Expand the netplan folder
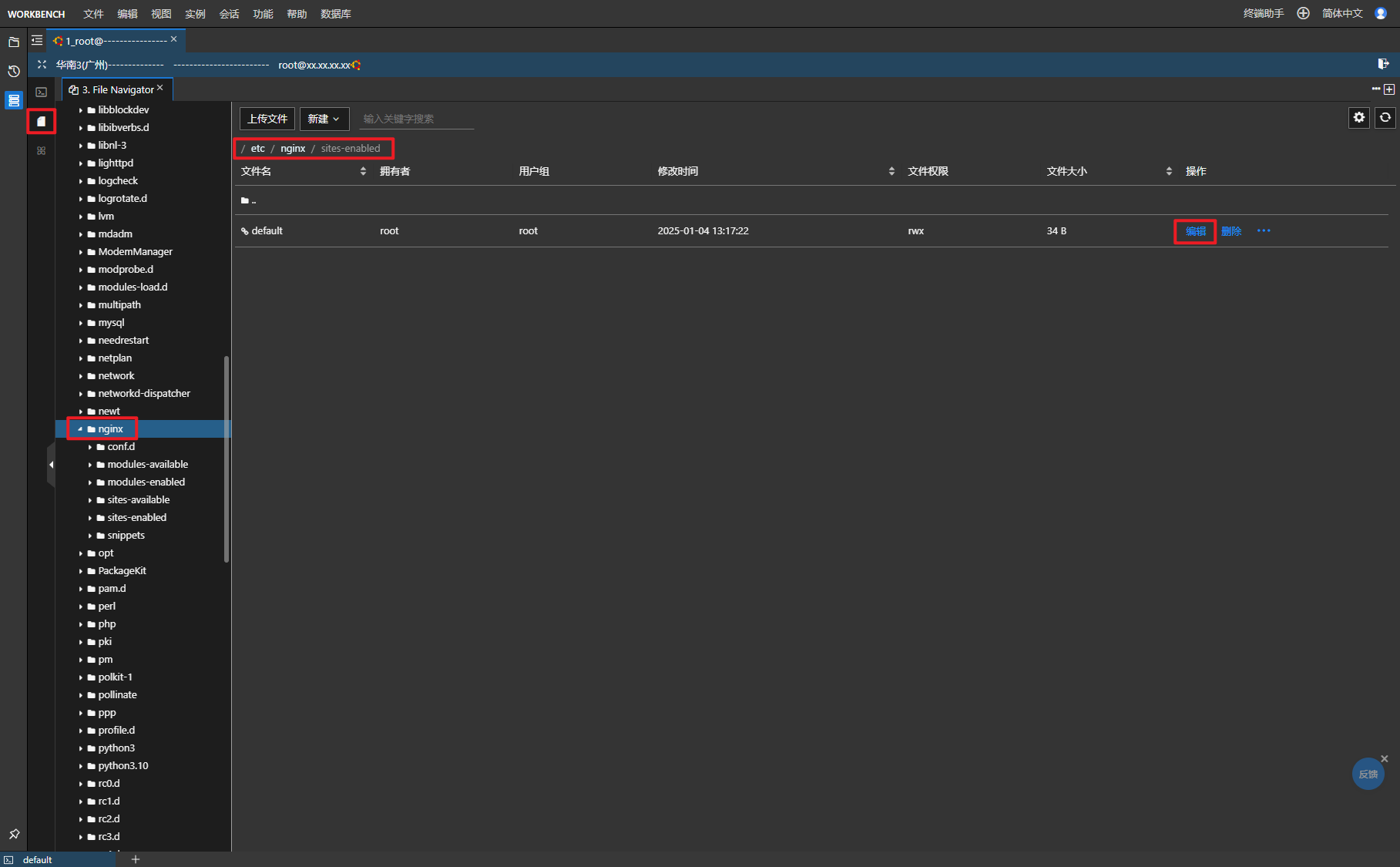The height and width of the screenshot is (867, 1400). coord(81,358)
